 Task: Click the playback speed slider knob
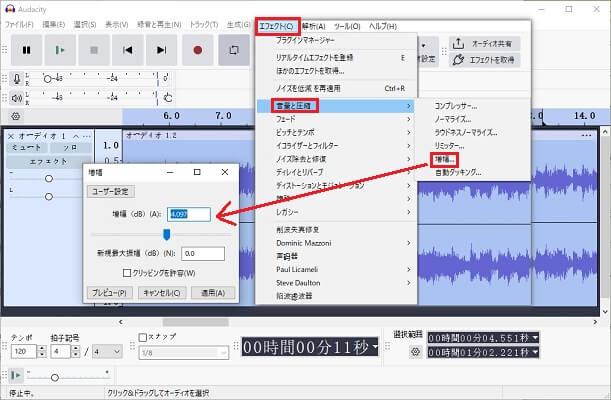click(55, 377)
